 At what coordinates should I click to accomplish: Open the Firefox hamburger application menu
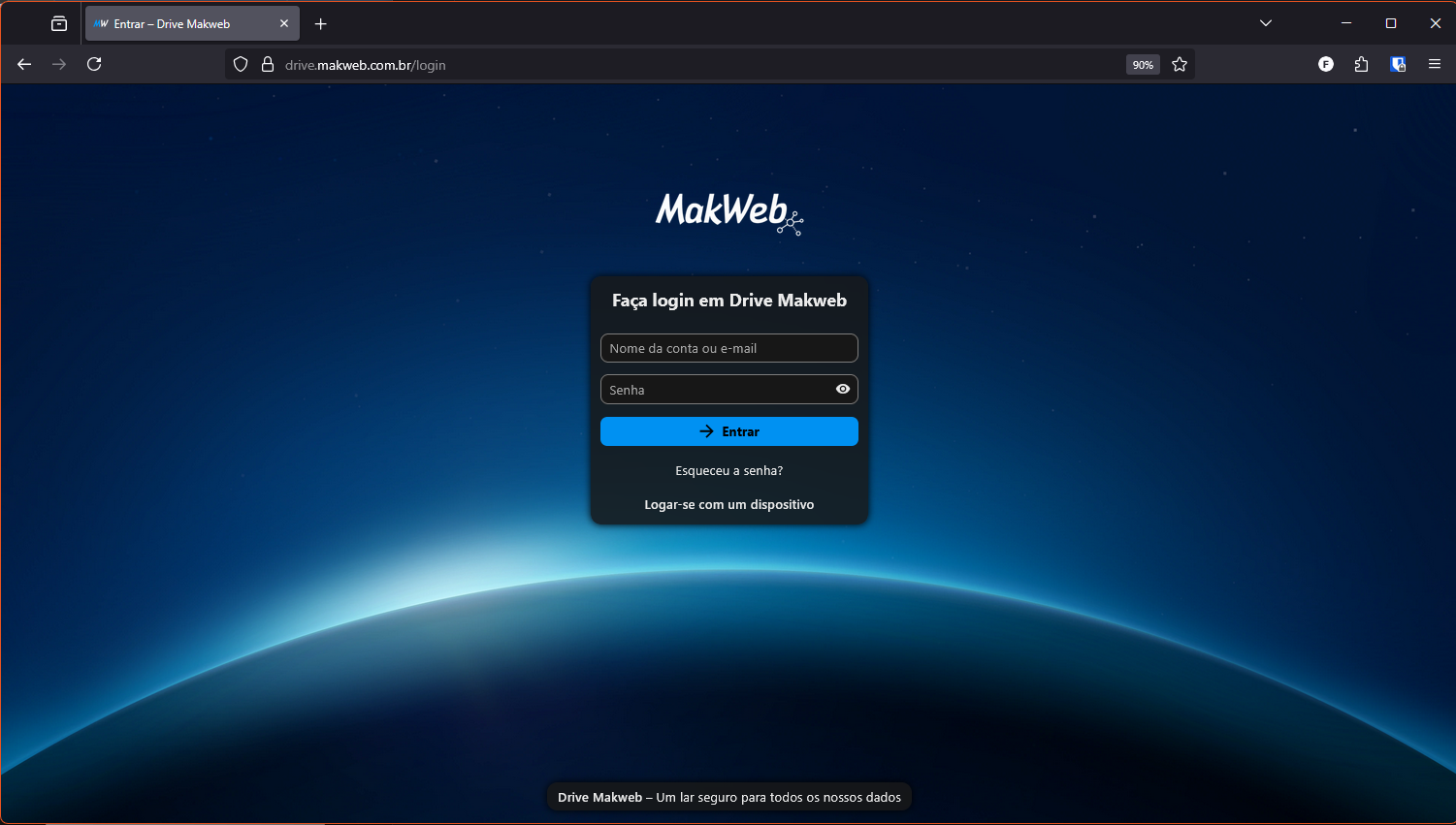click(1435, 64)
